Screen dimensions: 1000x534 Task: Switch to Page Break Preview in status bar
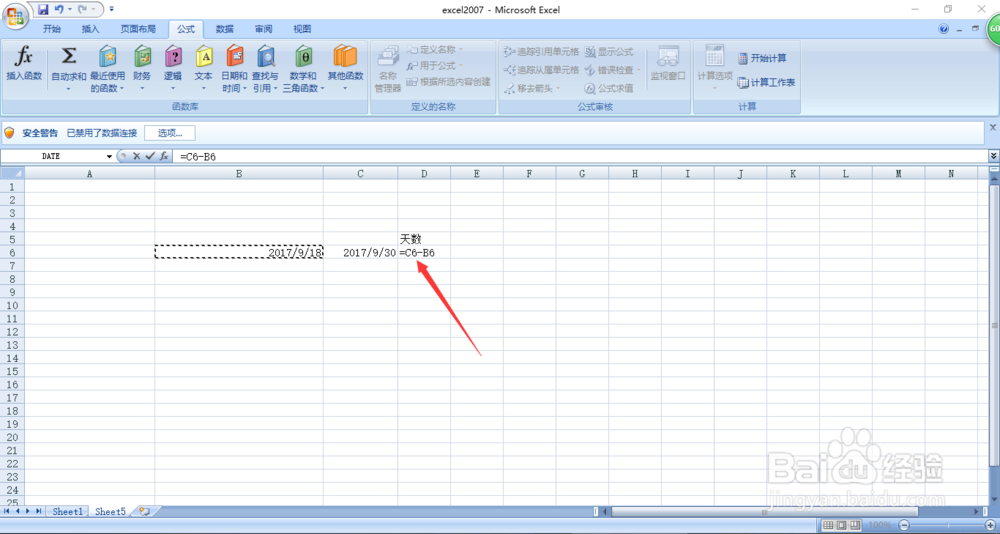[854, 525]
